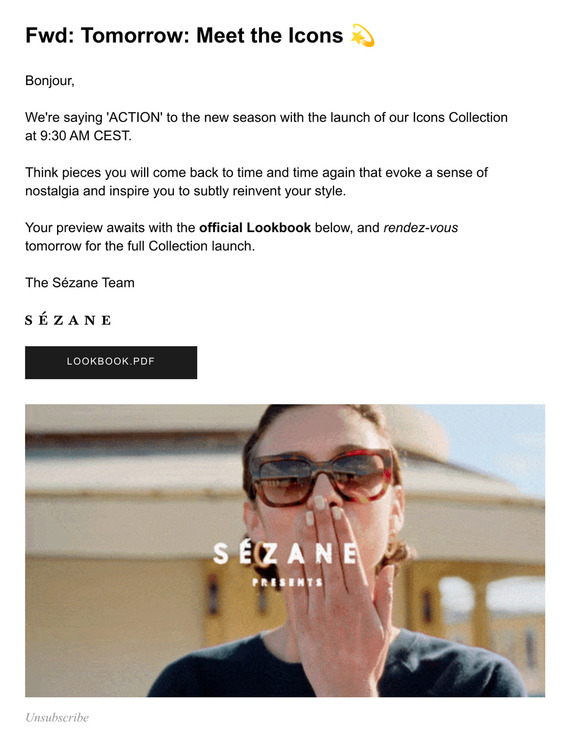Viewport: 580px width, 735px height.
Task: Click the tortoiseshell sunglasses in the photo
Action: (322, 477)
